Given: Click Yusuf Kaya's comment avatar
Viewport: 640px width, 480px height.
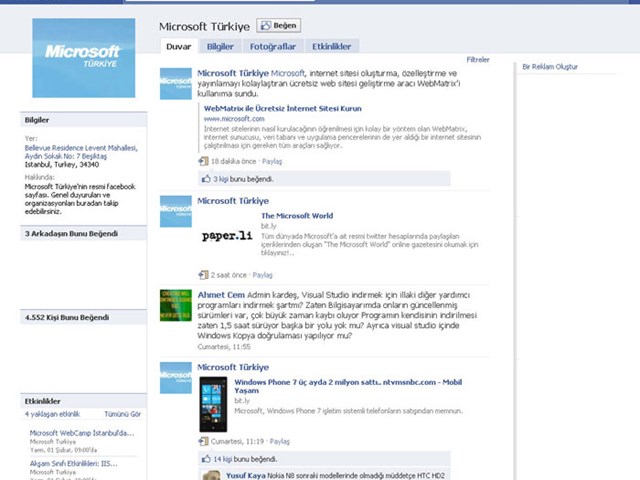Looking at the screenshot, I should [211, 475].
